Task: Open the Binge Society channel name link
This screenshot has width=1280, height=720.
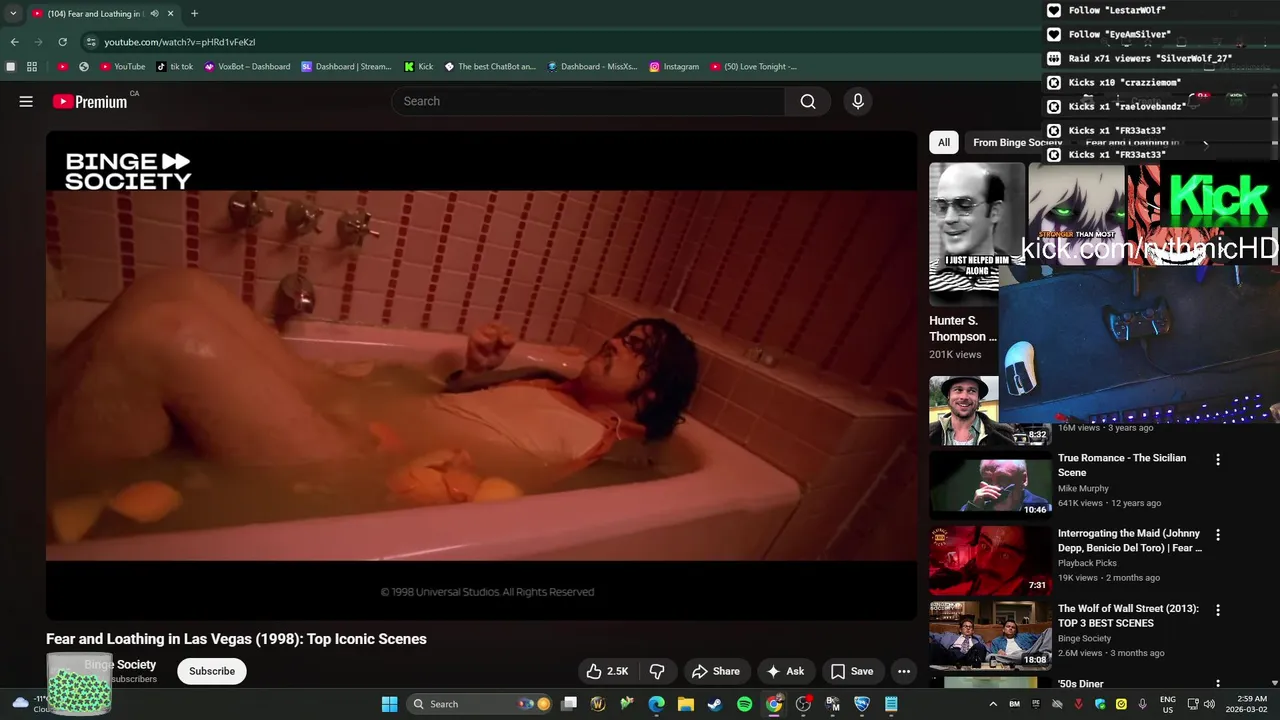Action: click(120, 664)
